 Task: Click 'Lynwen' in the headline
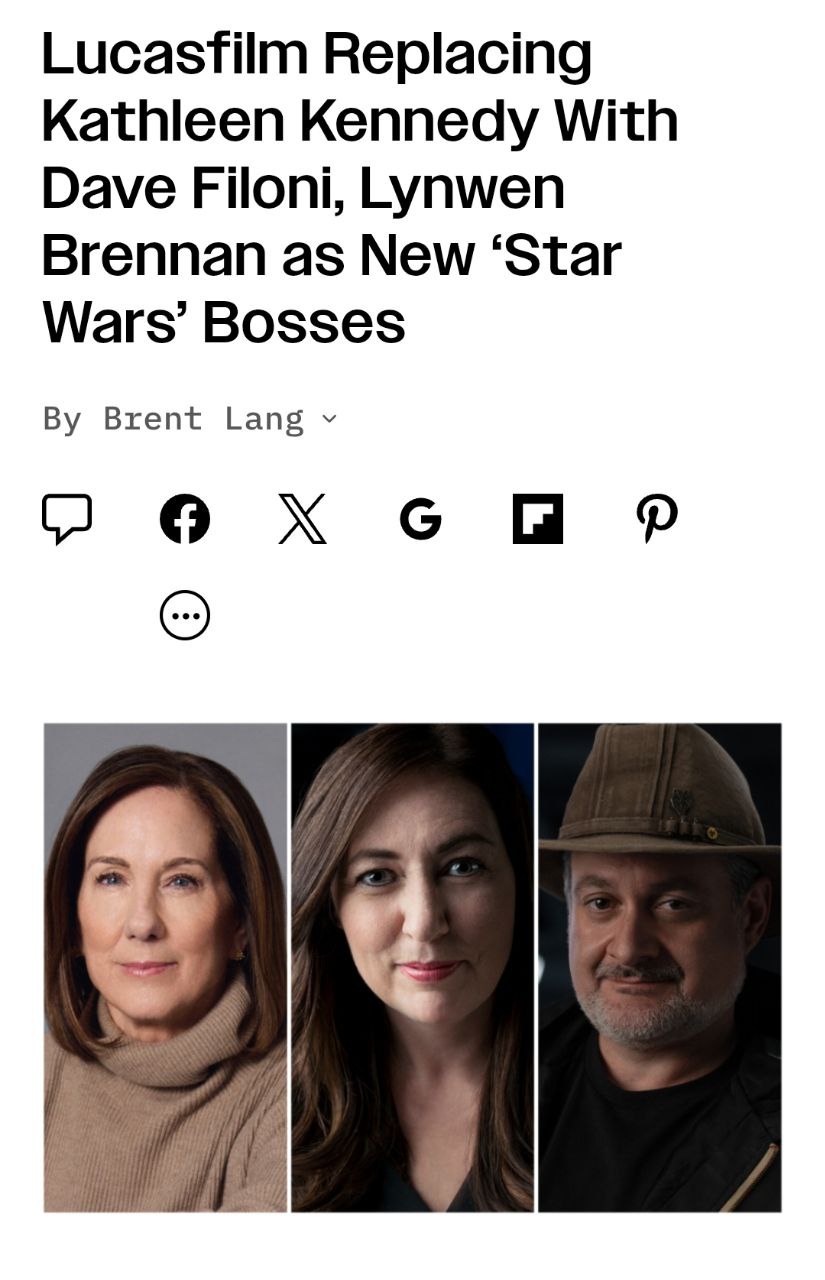tap(462, 188)
